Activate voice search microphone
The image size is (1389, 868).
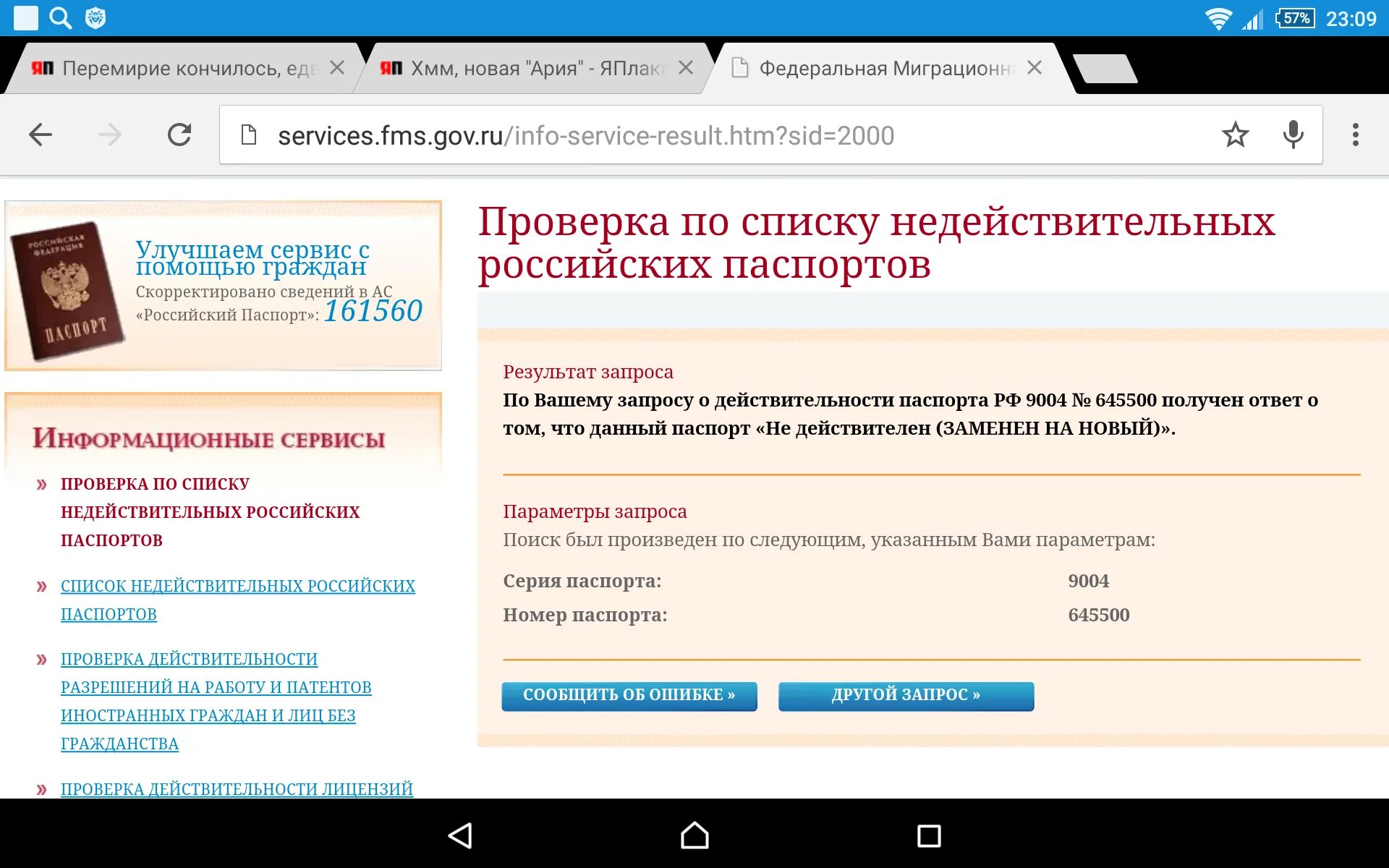pyautogui.click(x=1293, y=135)
